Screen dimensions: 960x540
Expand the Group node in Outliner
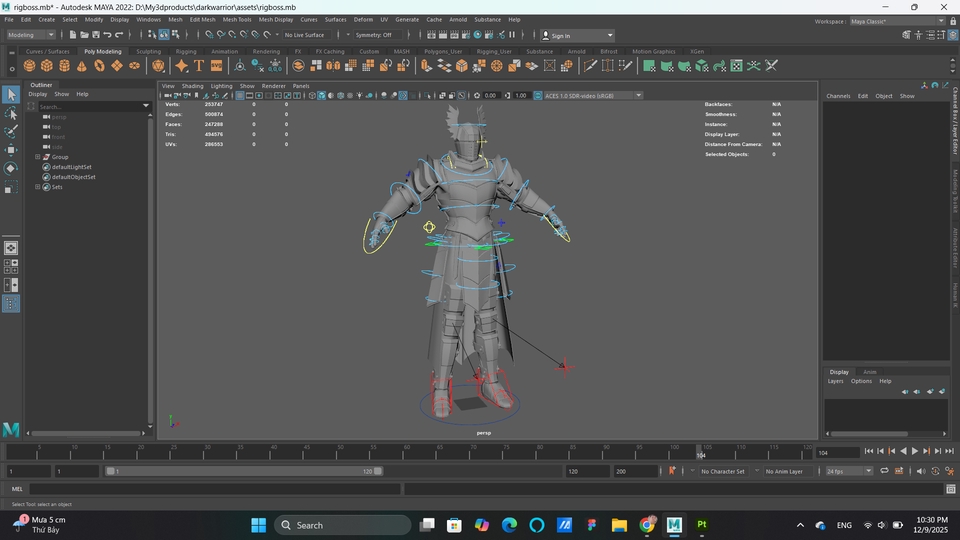(x=38, y=157)
